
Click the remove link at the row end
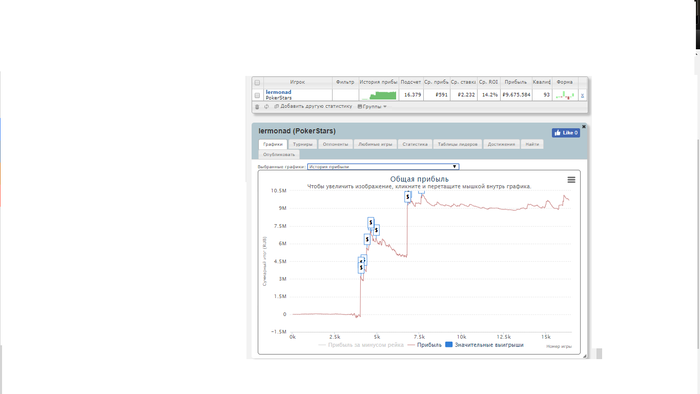click(582, 95)
